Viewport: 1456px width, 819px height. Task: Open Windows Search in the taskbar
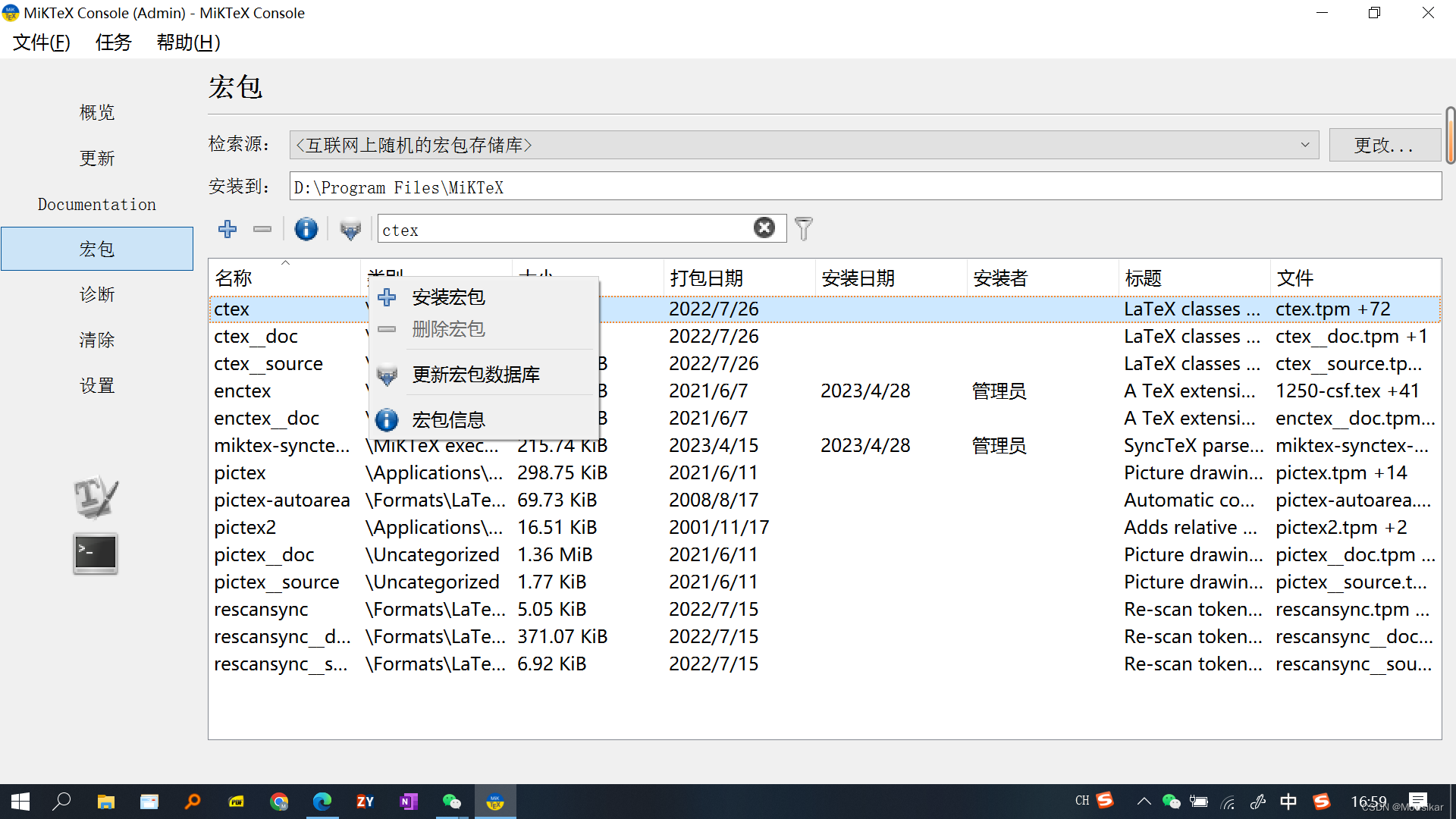62,802
